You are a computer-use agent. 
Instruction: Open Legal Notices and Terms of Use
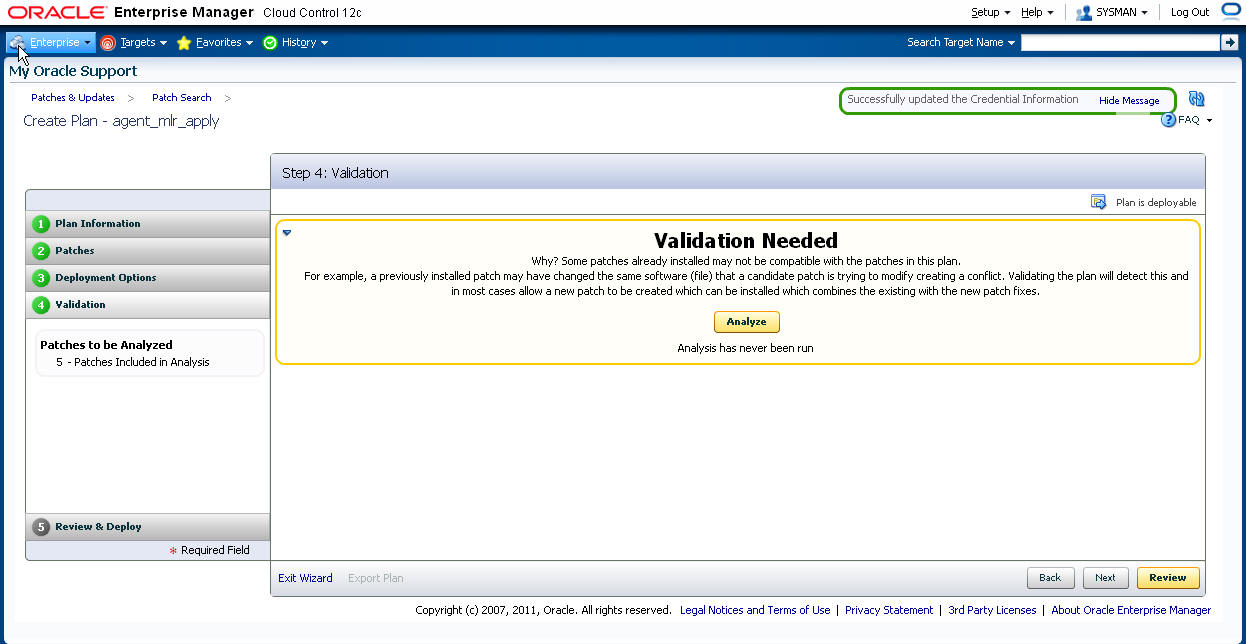[x=755, y=610]
